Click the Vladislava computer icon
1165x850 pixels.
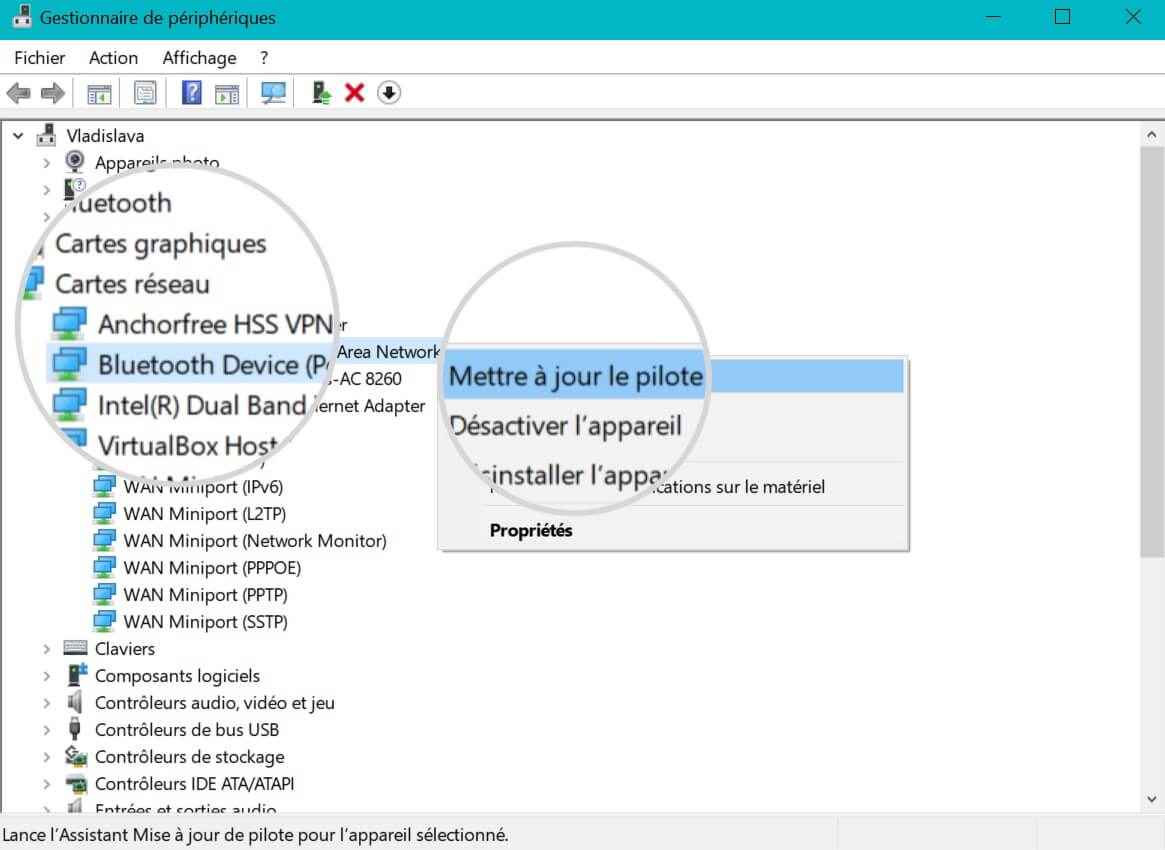[x=47, y=135]
